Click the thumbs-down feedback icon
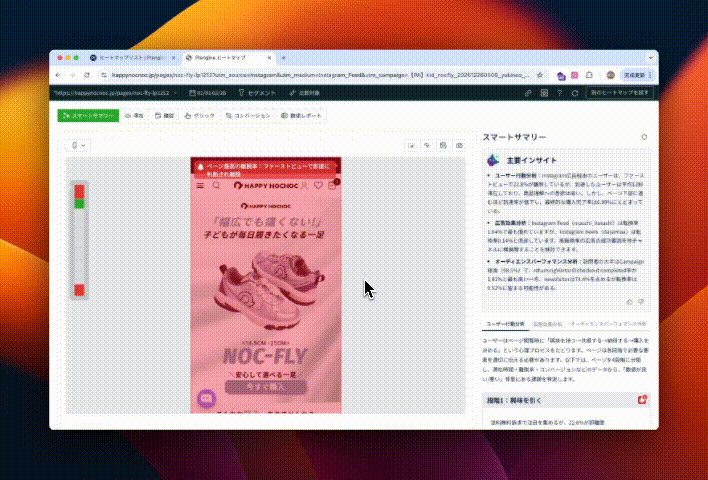This screenshot has width=708, height=480. pos(641,300)
